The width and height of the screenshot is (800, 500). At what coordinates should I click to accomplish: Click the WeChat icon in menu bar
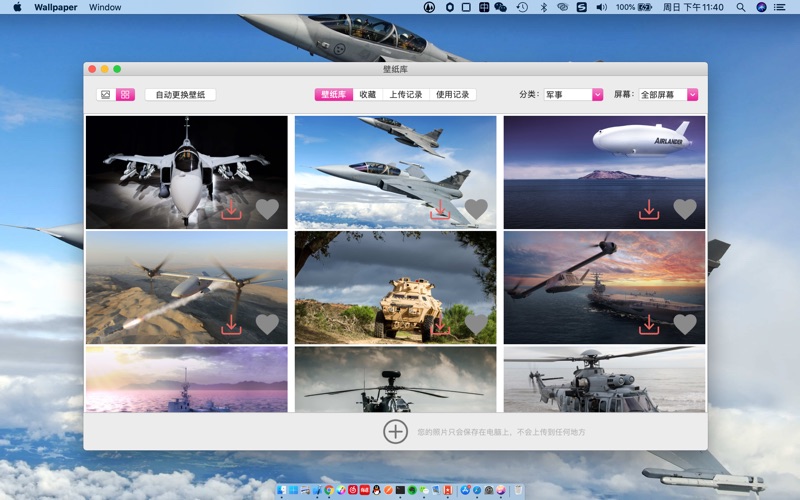pos(501,7)
